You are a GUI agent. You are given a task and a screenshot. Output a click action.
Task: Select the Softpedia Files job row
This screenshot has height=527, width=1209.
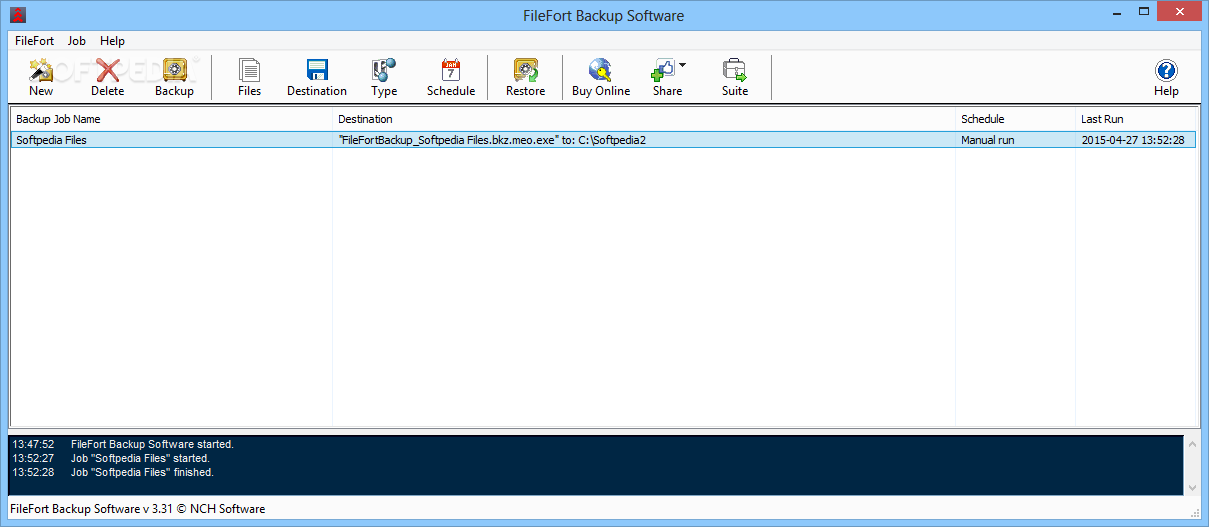click(x=603, y=140)
